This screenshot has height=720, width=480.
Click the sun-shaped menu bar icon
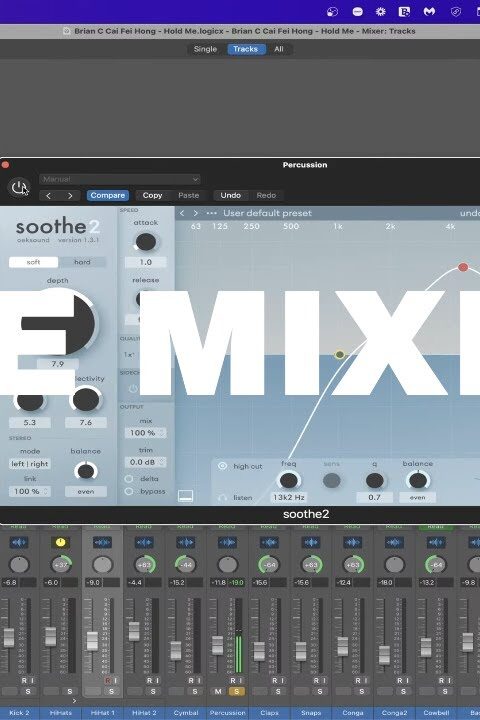(x=380, y=11)
